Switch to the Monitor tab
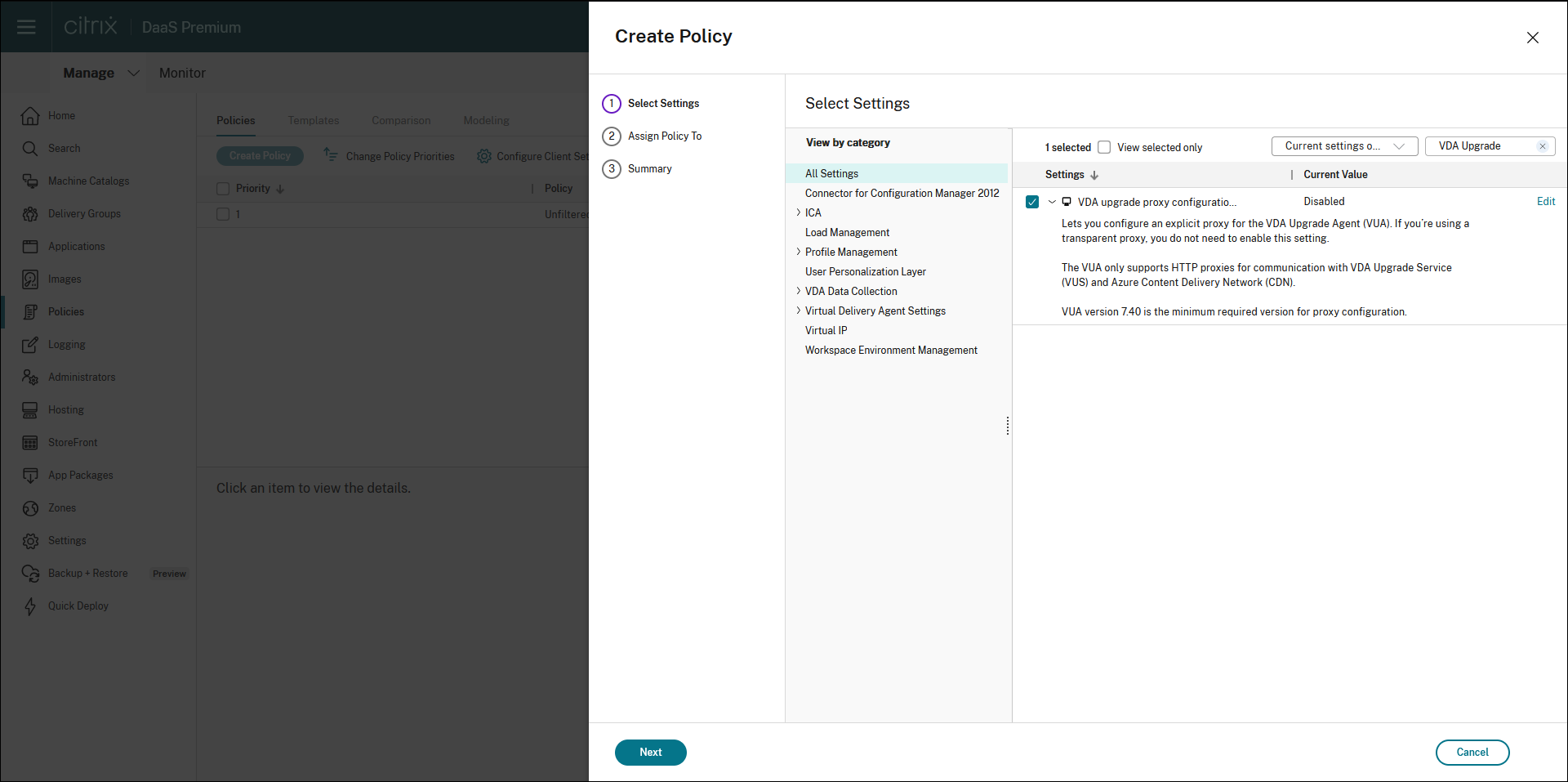The image size is (1568, 782). [182, 73]
